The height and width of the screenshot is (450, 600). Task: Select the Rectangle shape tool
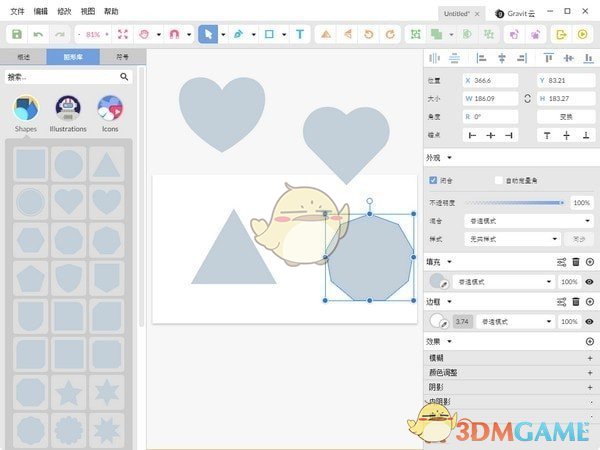[269, 34]
